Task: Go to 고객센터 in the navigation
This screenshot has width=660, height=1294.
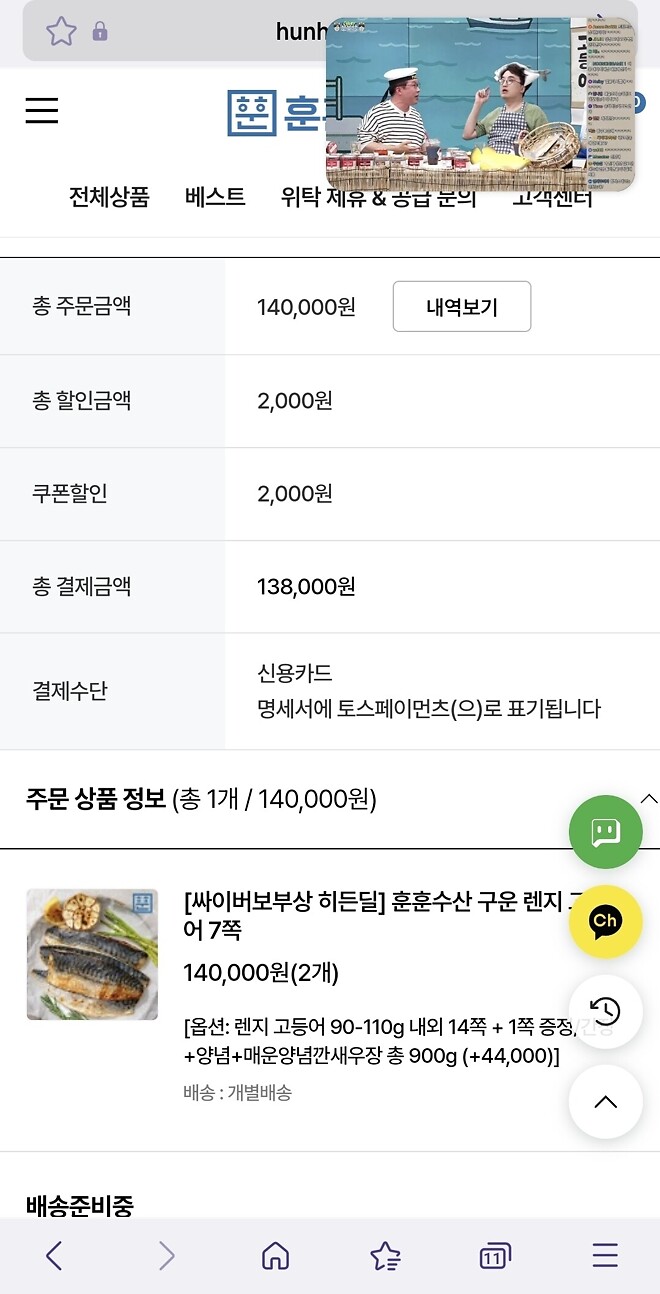Action: (x=553, y=197)
